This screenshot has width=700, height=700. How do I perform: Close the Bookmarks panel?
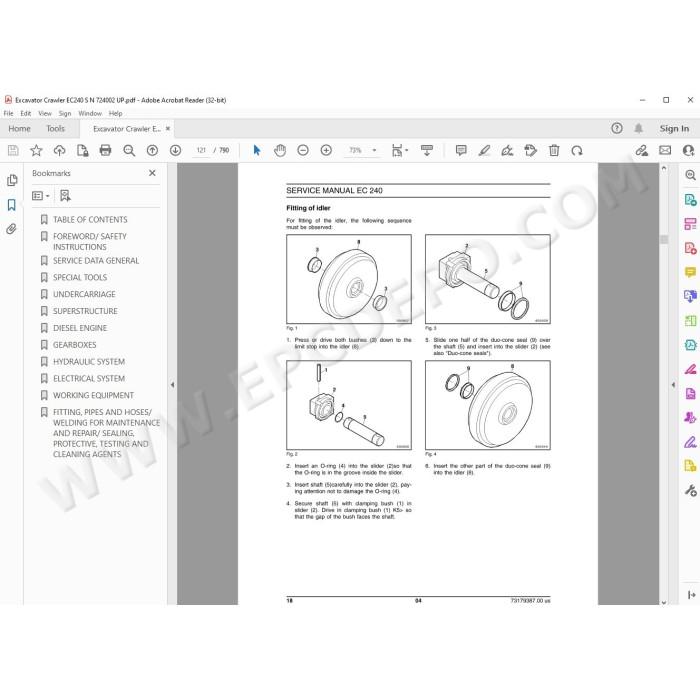pos(152,173)
